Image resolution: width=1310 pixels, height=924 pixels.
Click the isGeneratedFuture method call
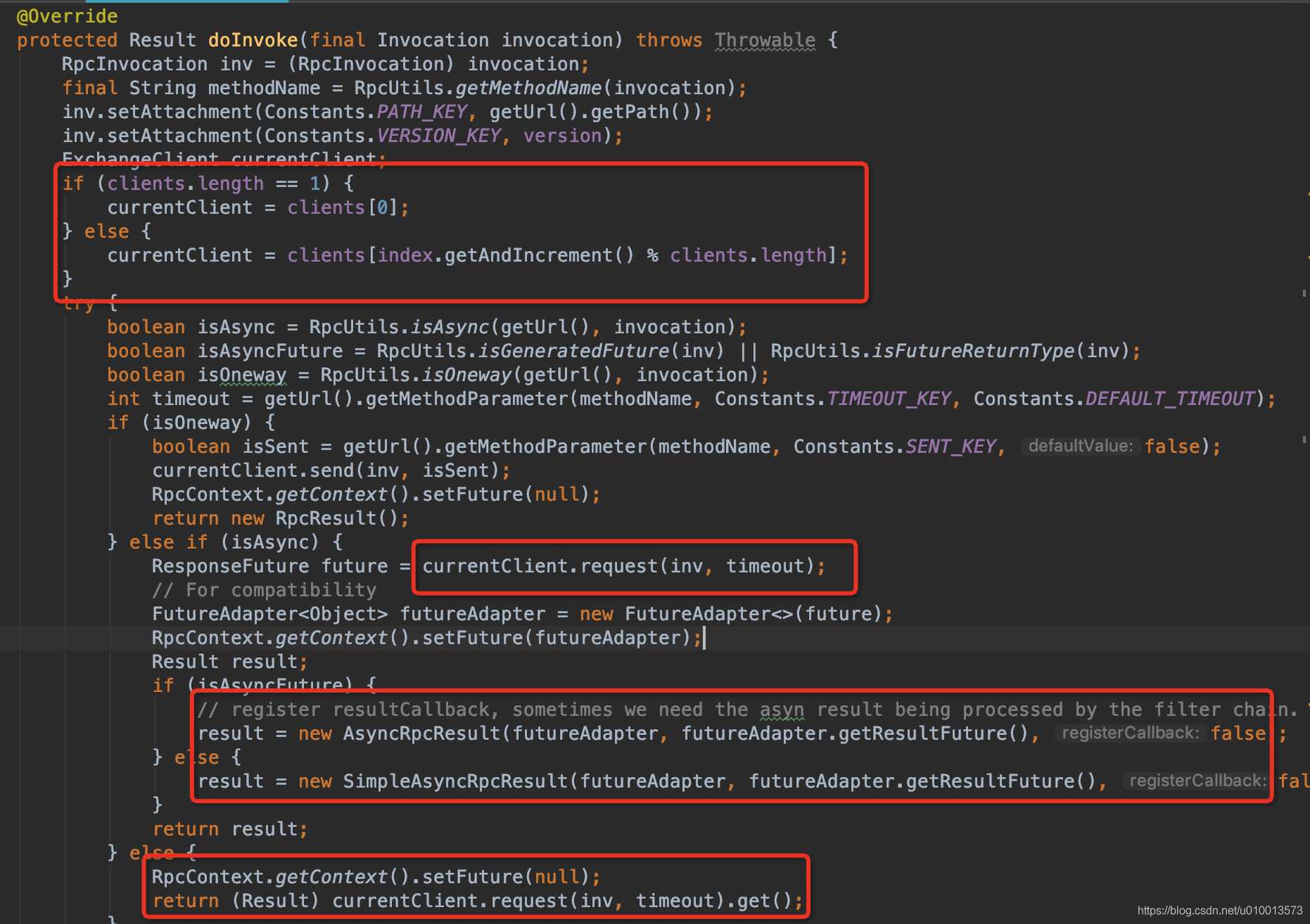tap(573, 352)
